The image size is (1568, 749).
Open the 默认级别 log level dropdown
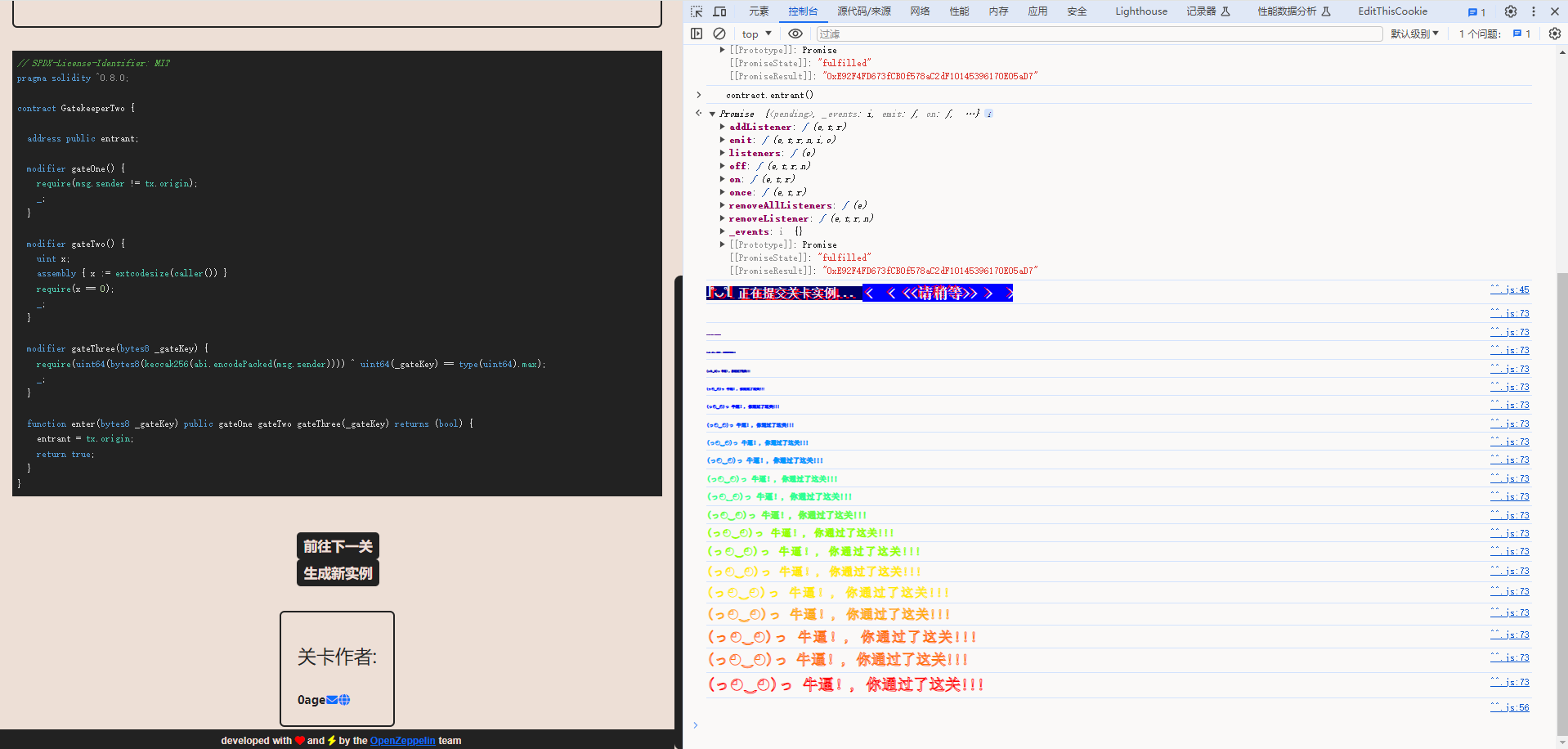[1415, 34]
